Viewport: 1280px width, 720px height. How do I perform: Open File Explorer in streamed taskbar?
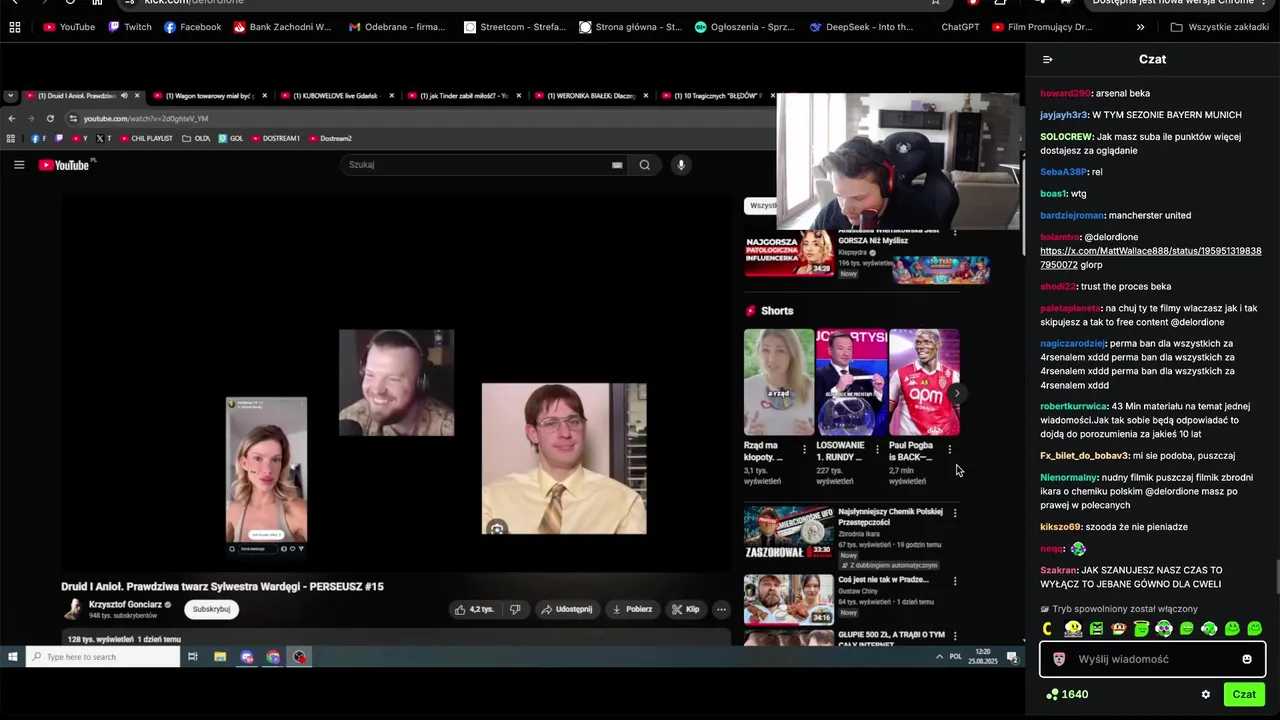click(x=220, y=657)
